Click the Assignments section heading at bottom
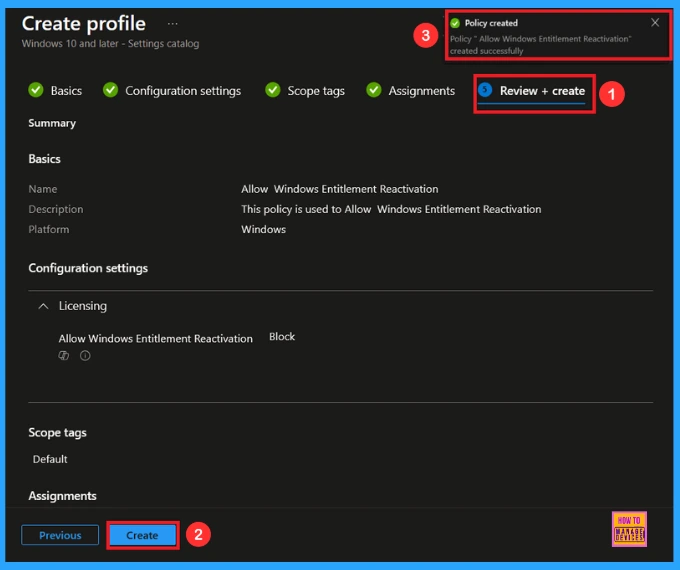The image size is (680, 570). point(62,496)
